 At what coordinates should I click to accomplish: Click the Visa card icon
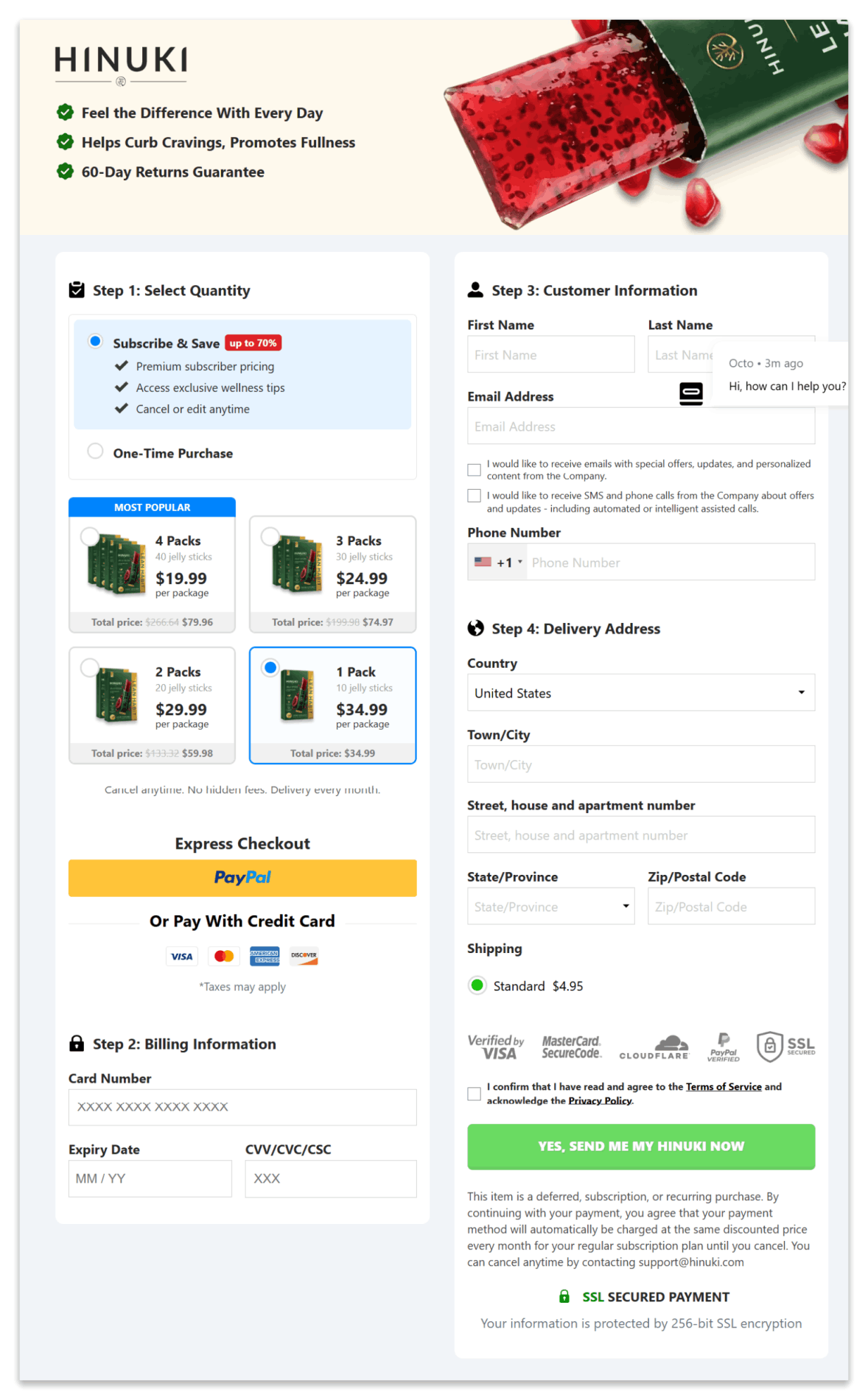tap(182, 956)
